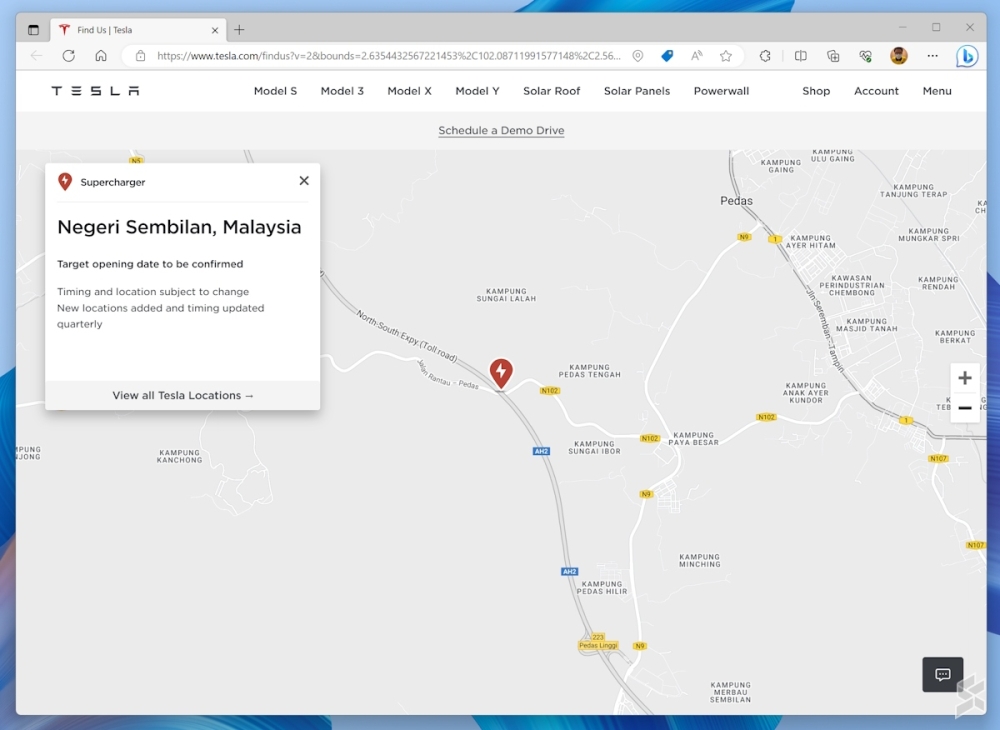
Task: Click Kampung Paya Besar map label
Action: [x=693, y=439]
